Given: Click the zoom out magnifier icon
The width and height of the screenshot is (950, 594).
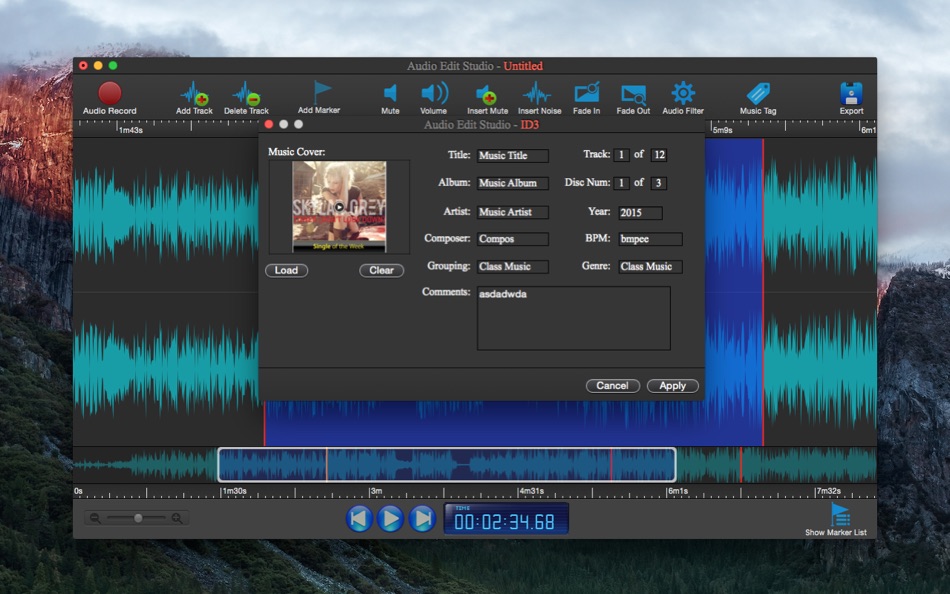Looking at the screenshot, I should tap(95, 518).
